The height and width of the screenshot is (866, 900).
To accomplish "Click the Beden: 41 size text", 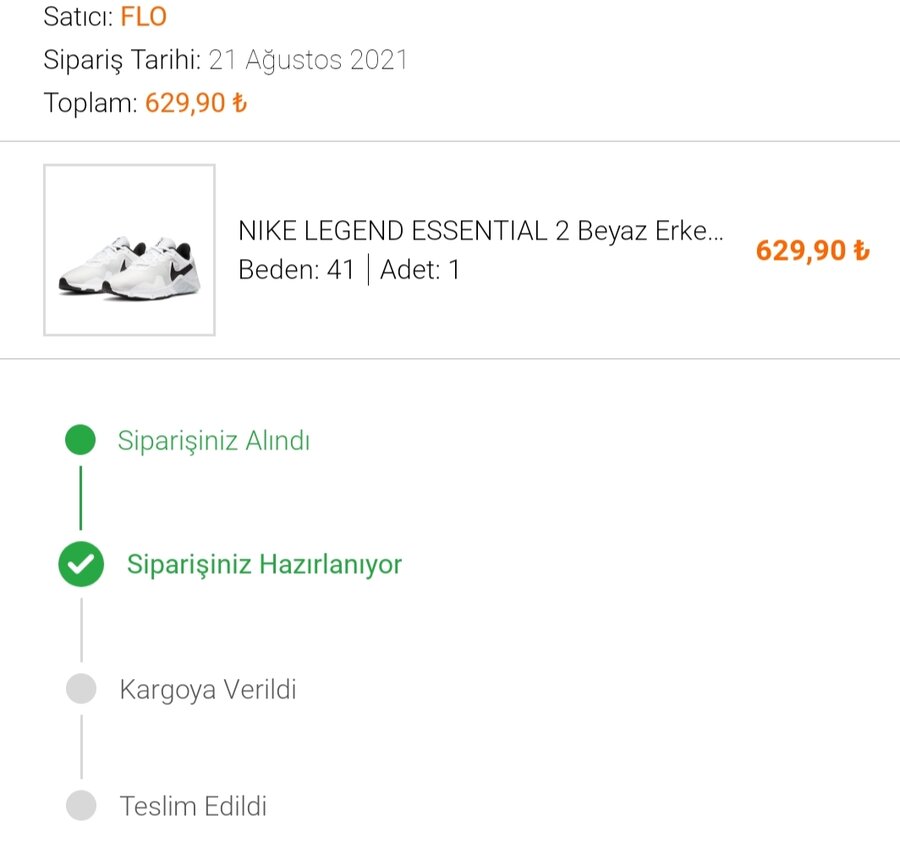I will 296,270.
